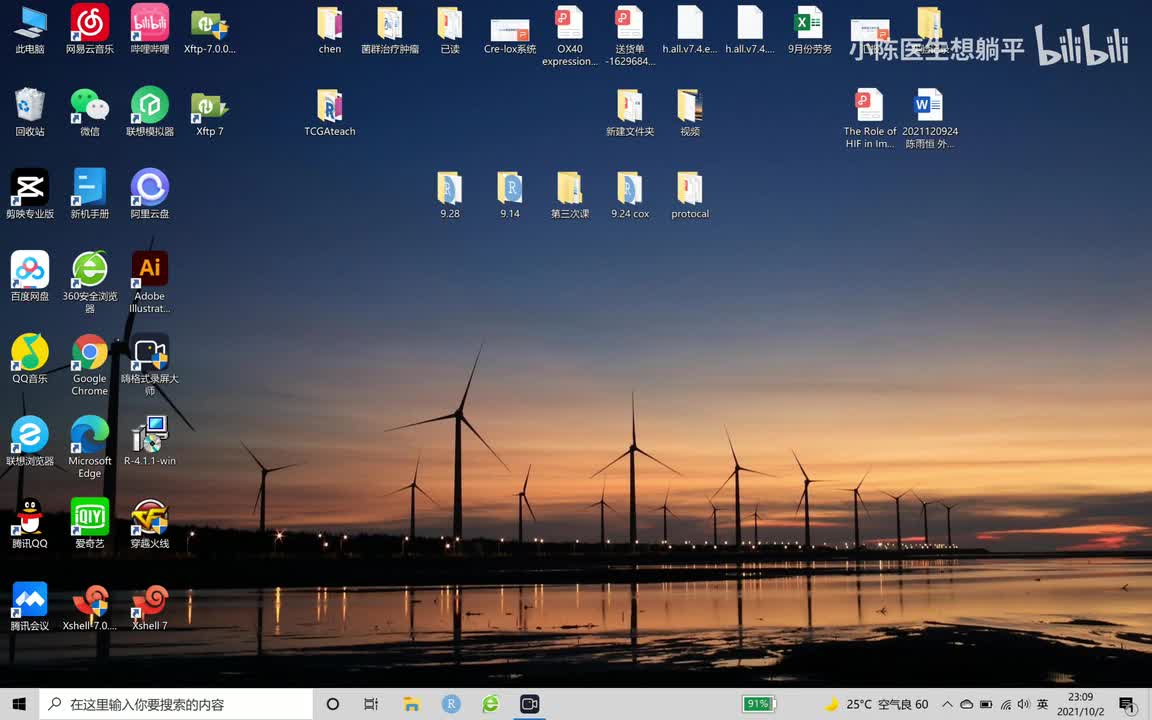Open the 网易云音乐 music app icon
The image size is (1152, 720).
pyautogui.click(x=89, y=24)
